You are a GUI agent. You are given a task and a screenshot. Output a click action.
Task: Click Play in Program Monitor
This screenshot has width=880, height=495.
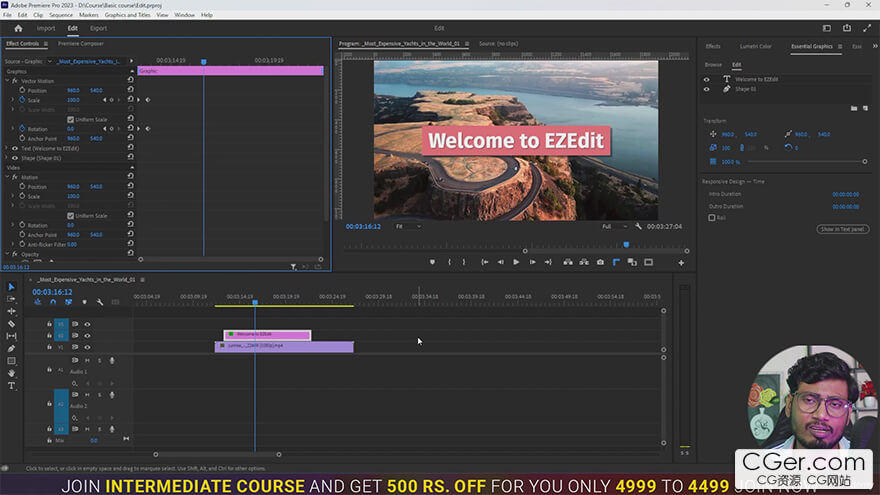click(516, 262)
